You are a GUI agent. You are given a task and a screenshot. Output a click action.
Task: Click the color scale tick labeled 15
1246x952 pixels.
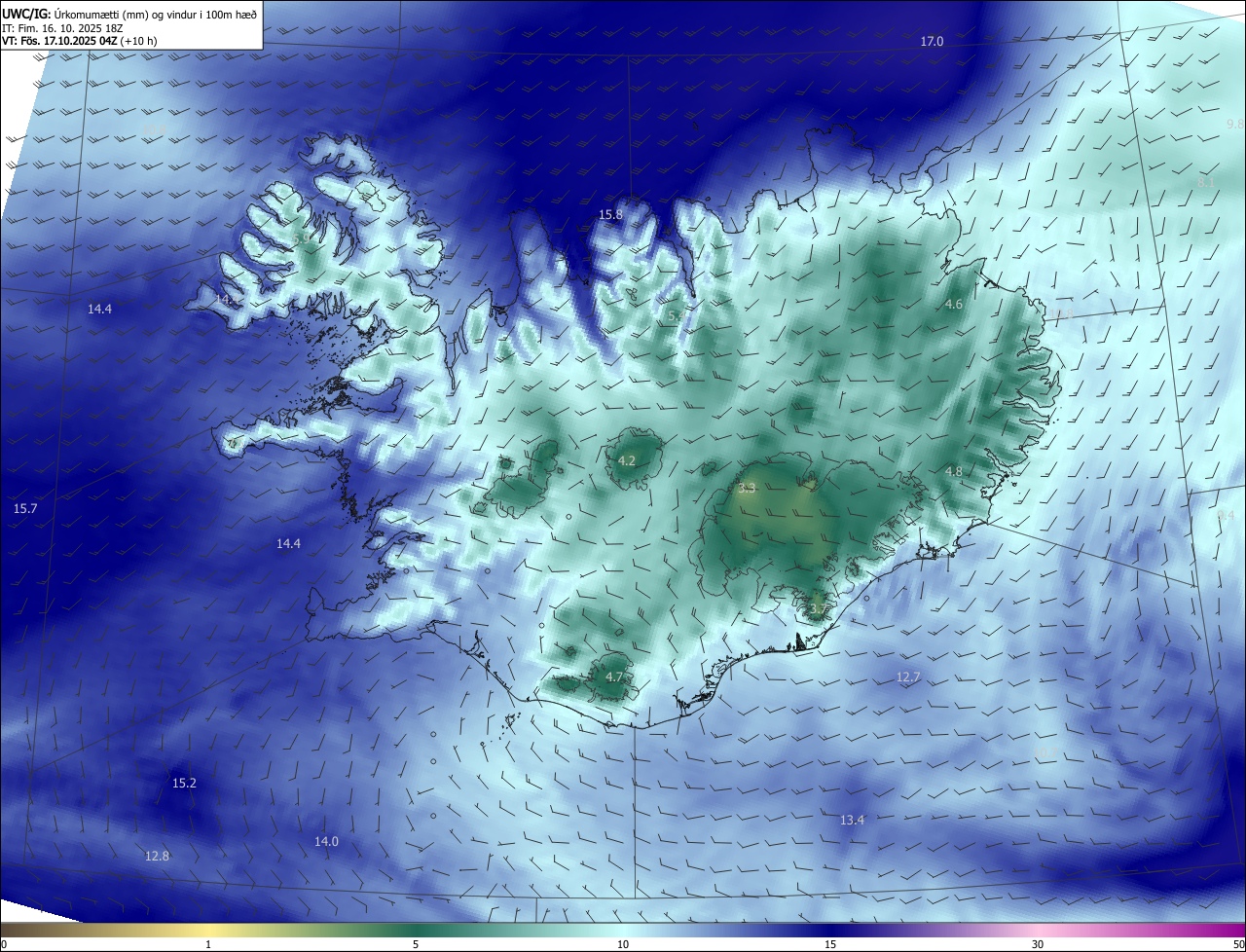tap(830, 945)
